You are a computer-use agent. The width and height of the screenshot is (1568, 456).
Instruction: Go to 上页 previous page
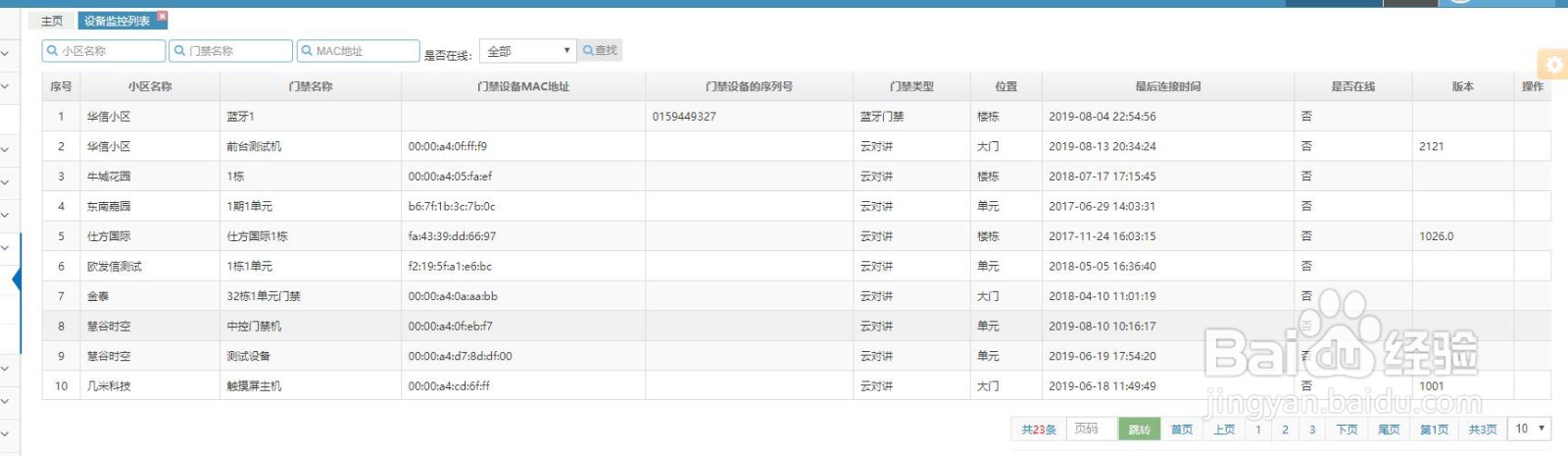(x=1224, y=430)
